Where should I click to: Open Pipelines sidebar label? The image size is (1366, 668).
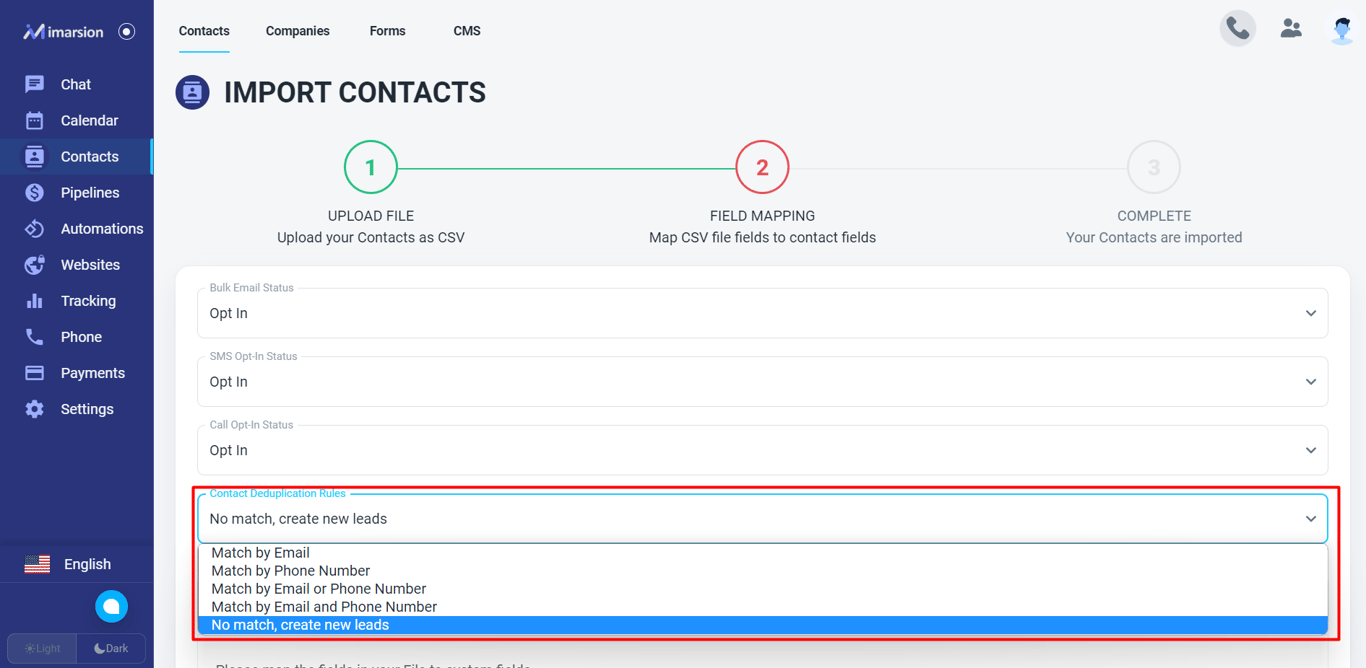click(x=90, y=192)
